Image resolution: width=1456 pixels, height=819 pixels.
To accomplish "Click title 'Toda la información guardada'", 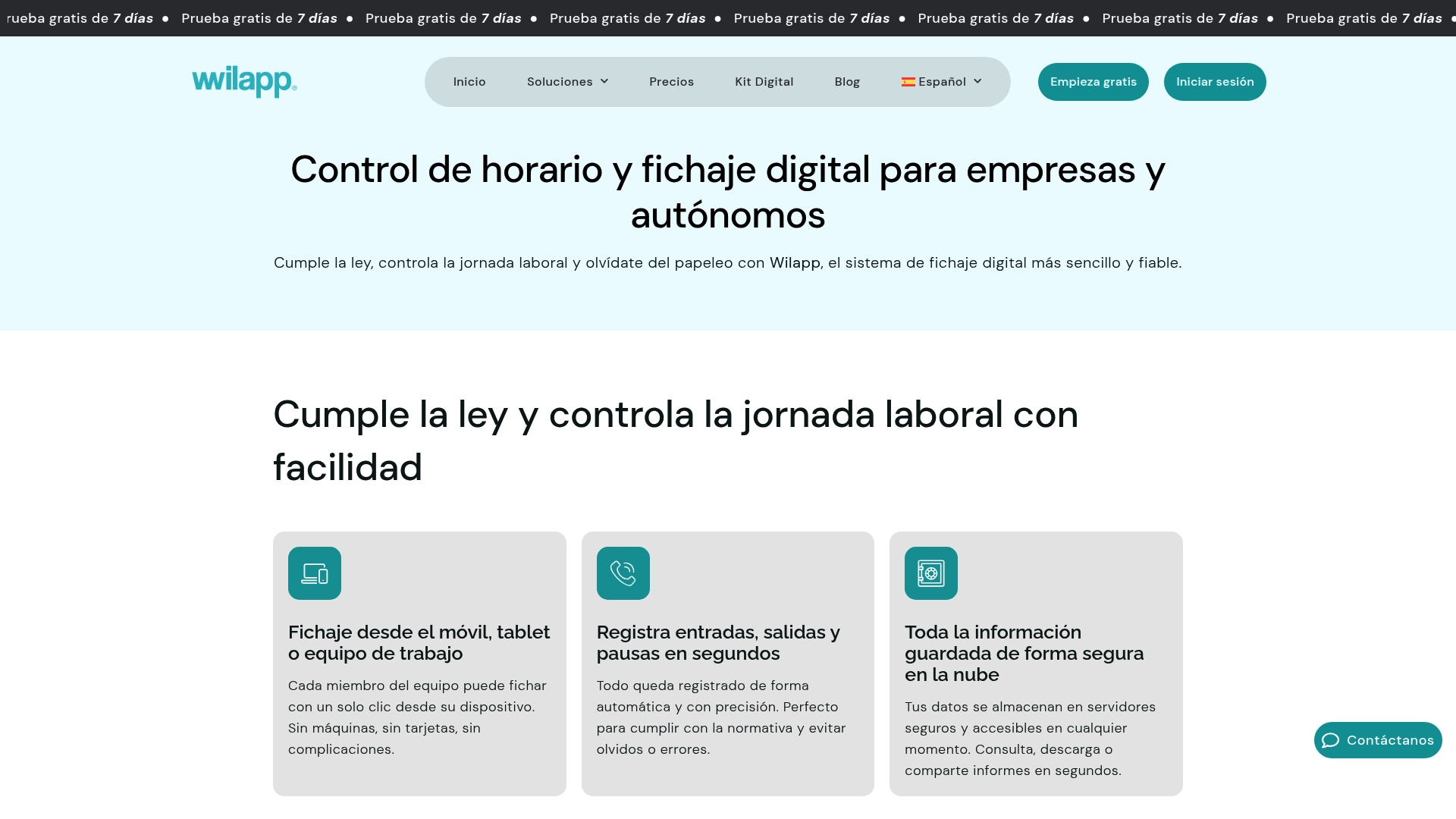I will pos(1025,653).
